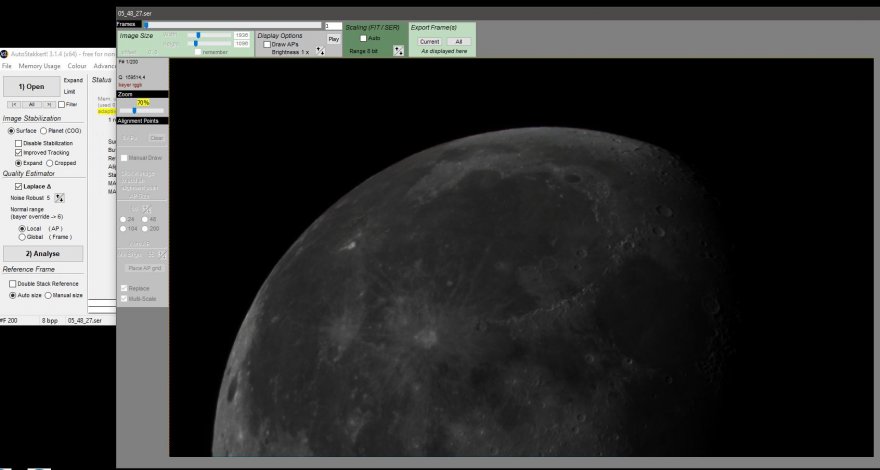Open the Advanced menu
The height and width of the screenshot is (470, 880).
pyautogui.click(x=104, y=66)
